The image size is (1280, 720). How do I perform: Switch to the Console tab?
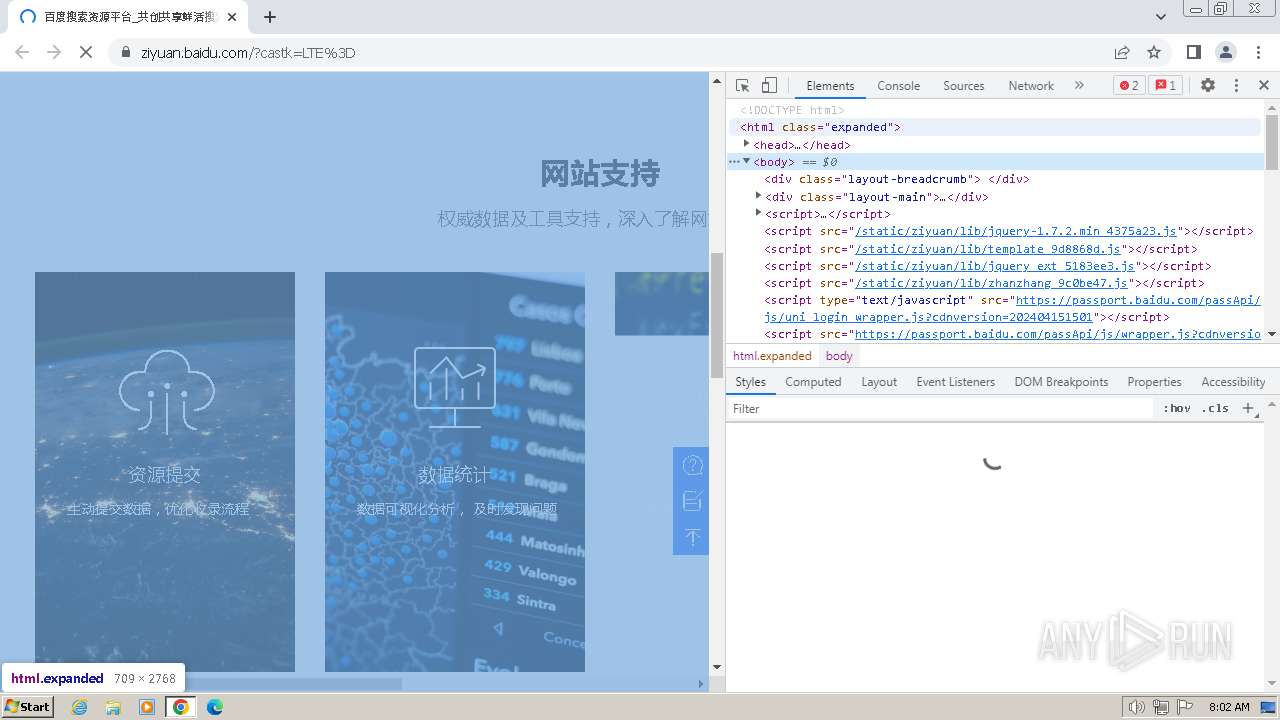tap(898, 86)
